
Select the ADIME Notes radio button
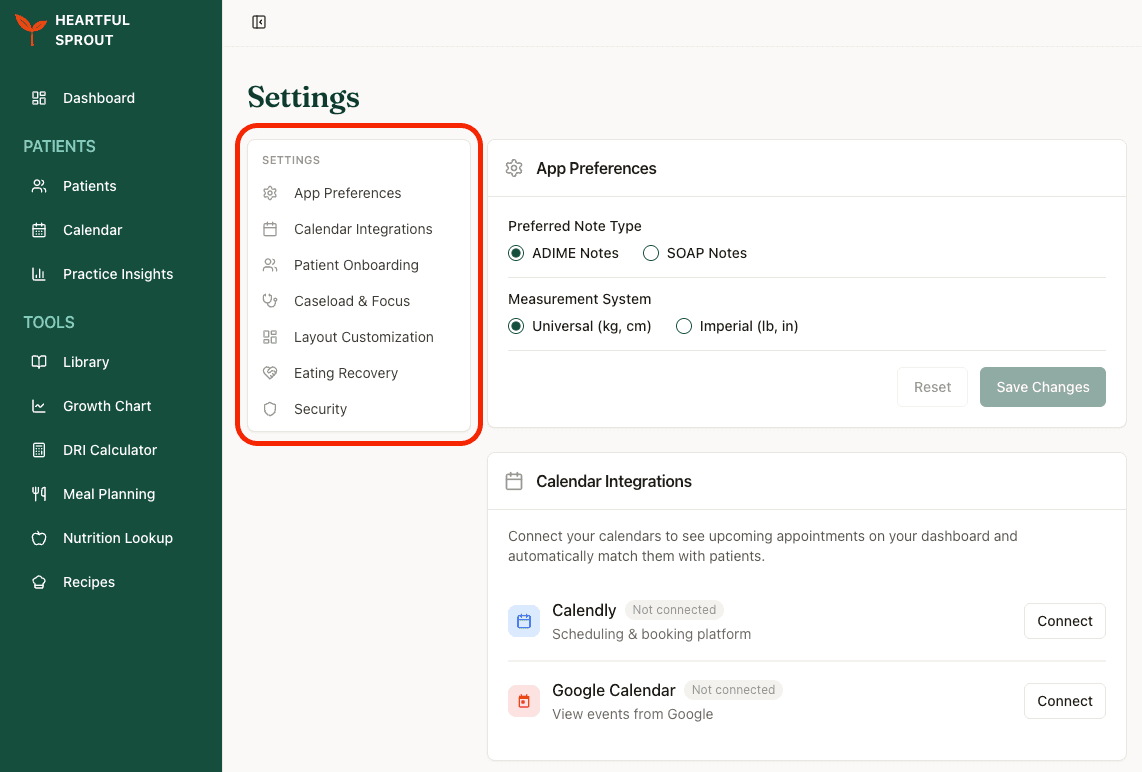516,253
